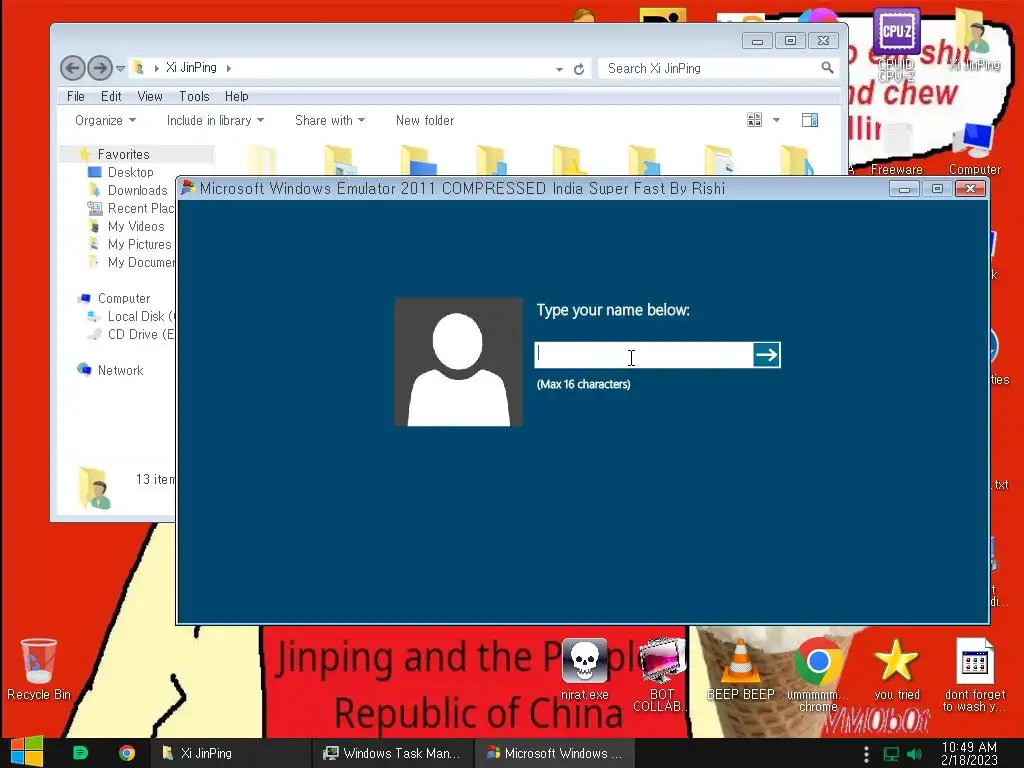Select the dont forget to wash desktop icon
Image resolution: width=1024 pixels, height=768 pixels.
tap(974, 675)
